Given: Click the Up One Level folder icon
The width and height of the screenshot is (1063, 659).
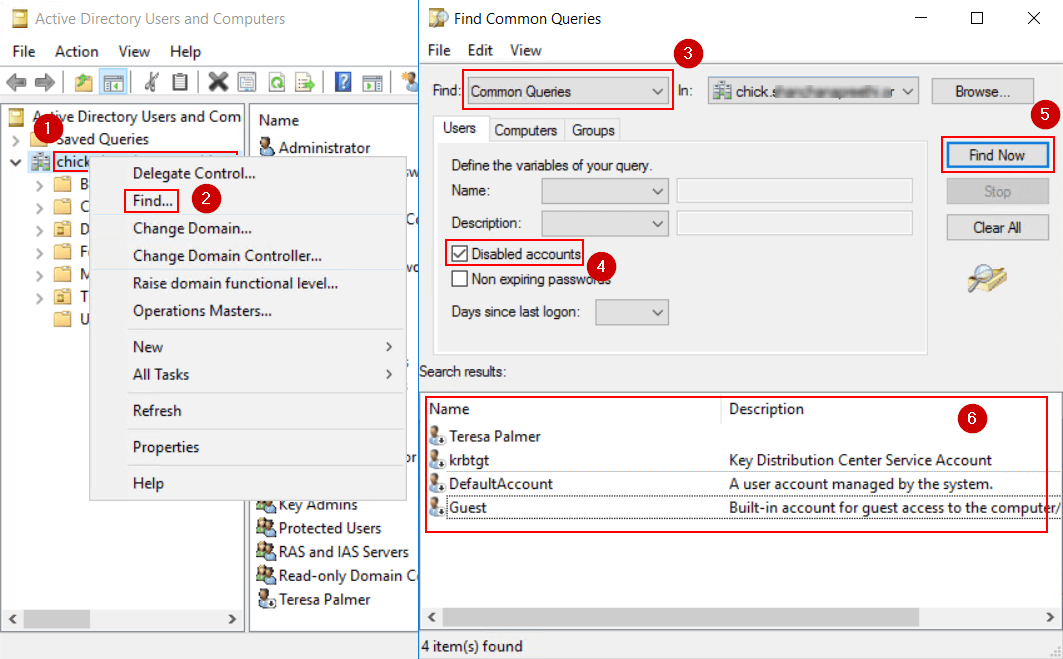Looking at the screenshot, I should point(82,82).
